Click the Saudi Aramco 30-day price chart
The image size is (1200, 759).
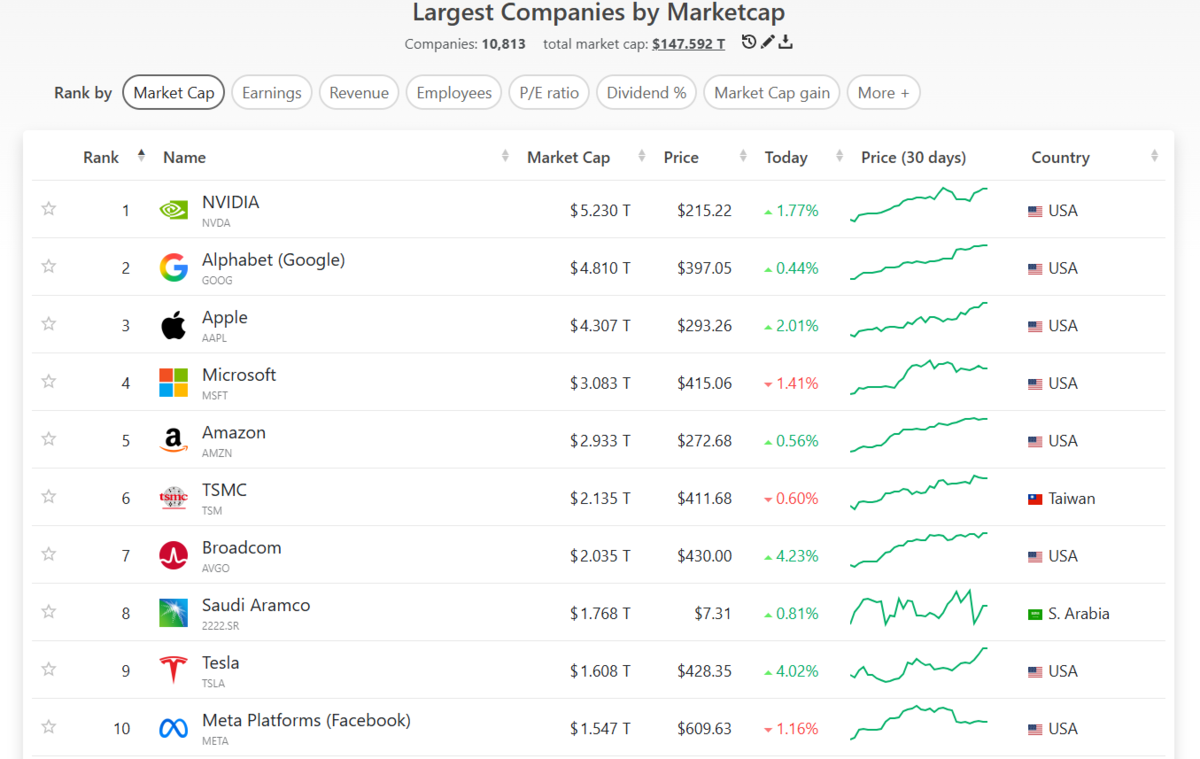919,608
